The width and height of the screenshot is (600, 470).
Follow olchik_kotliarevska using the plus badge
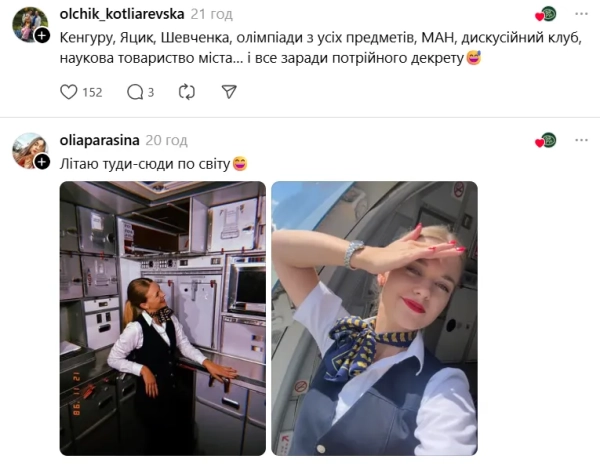[x=42, y=36]
